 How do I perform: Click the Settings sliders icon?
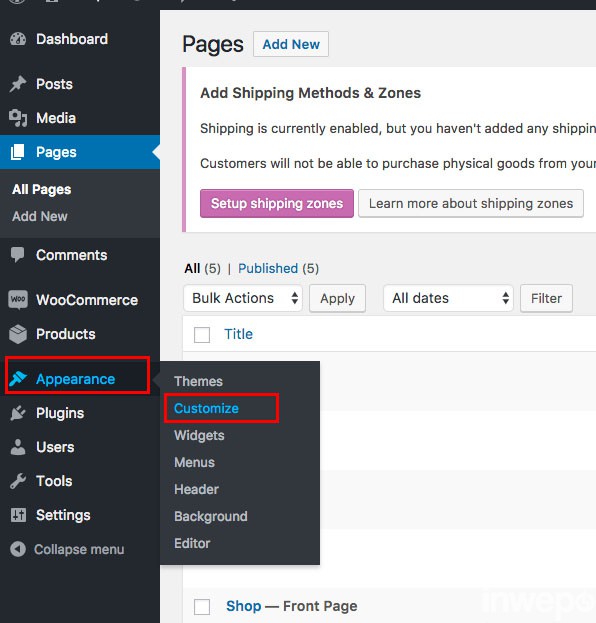click(18, 515)
